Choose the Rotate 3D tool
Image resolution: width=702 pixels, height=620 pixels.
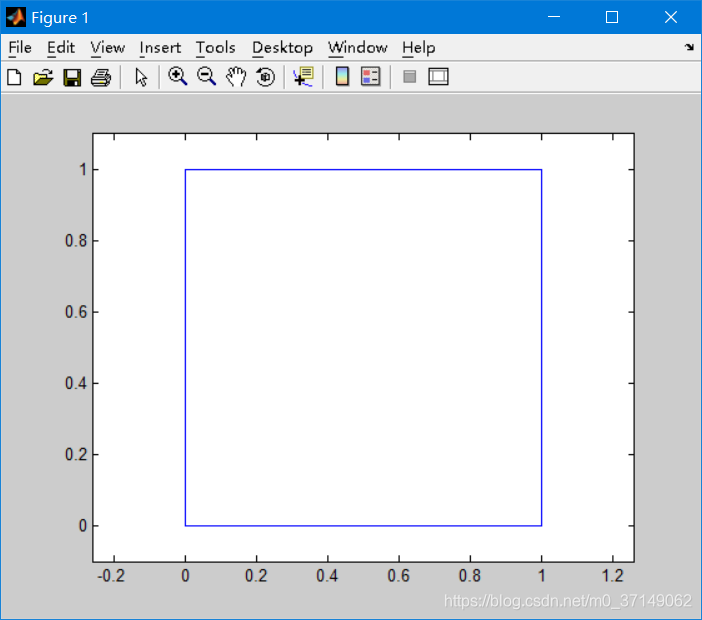pos(265,77)
